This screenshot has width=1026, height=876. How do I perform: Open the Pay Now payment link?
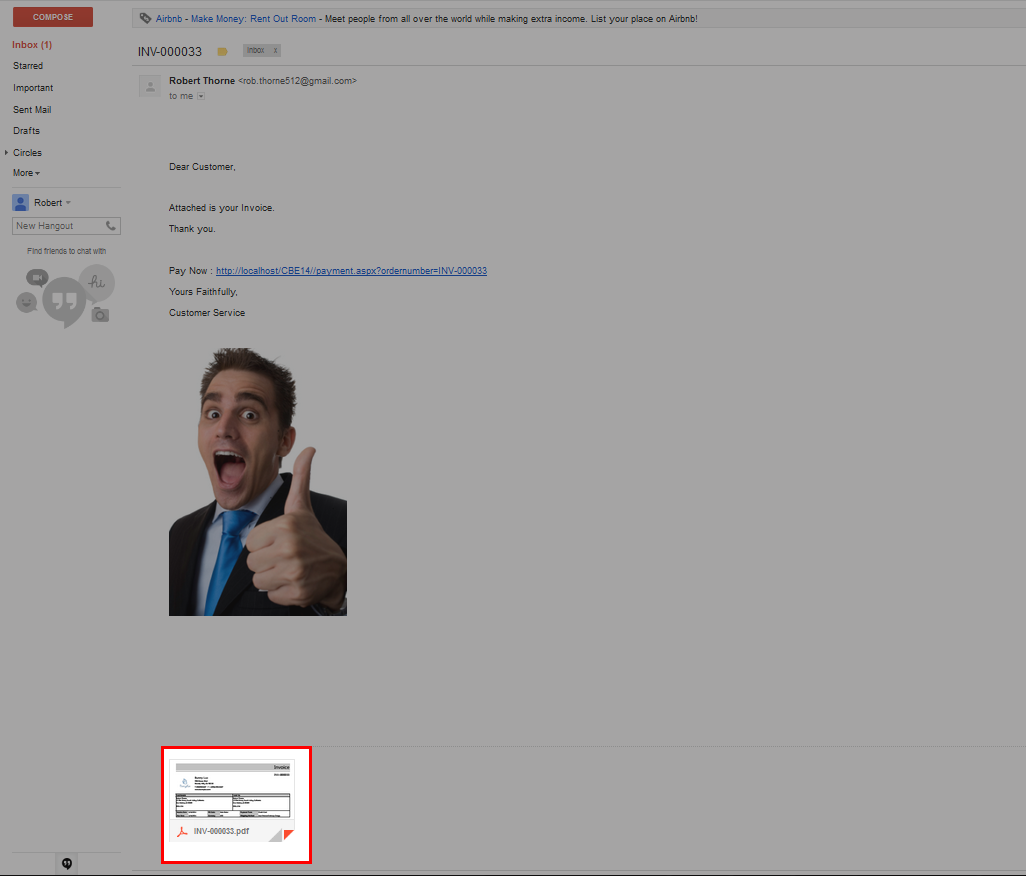tap(351, 271)
